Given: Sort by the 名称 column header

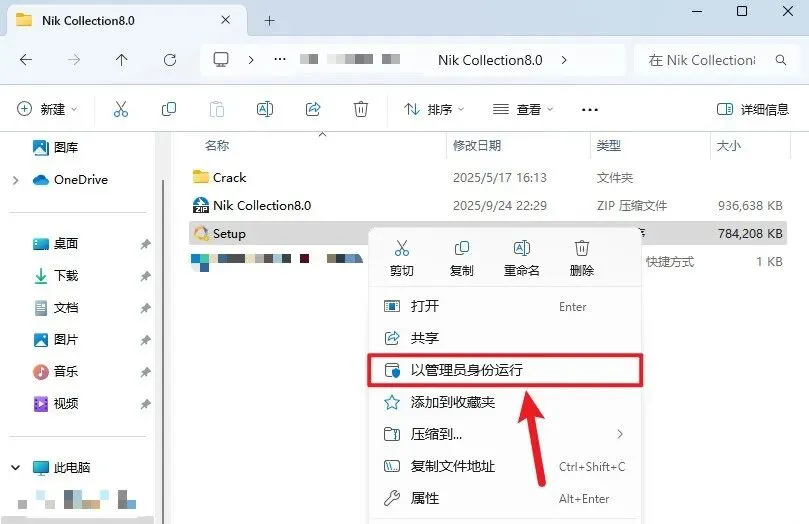Looking at the screenshot, I should (217, 145).
